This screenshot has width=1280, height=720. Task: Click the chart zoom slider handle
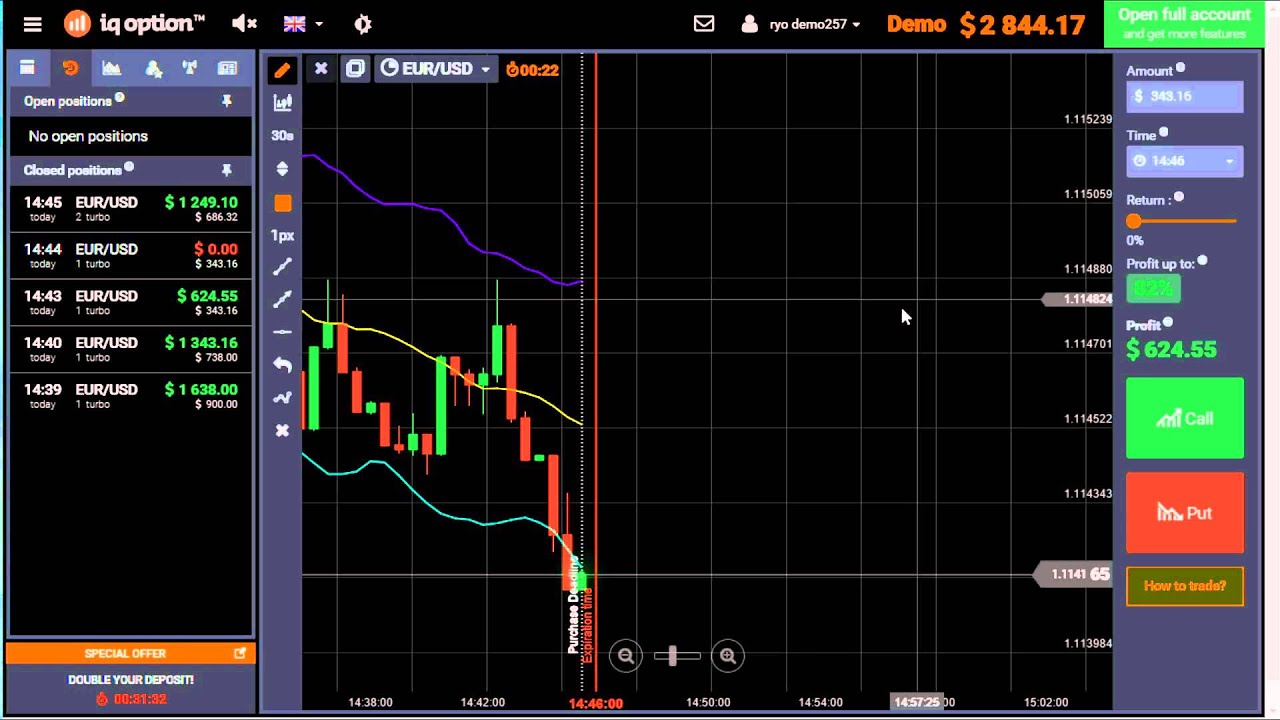click(x=672, y=656)
